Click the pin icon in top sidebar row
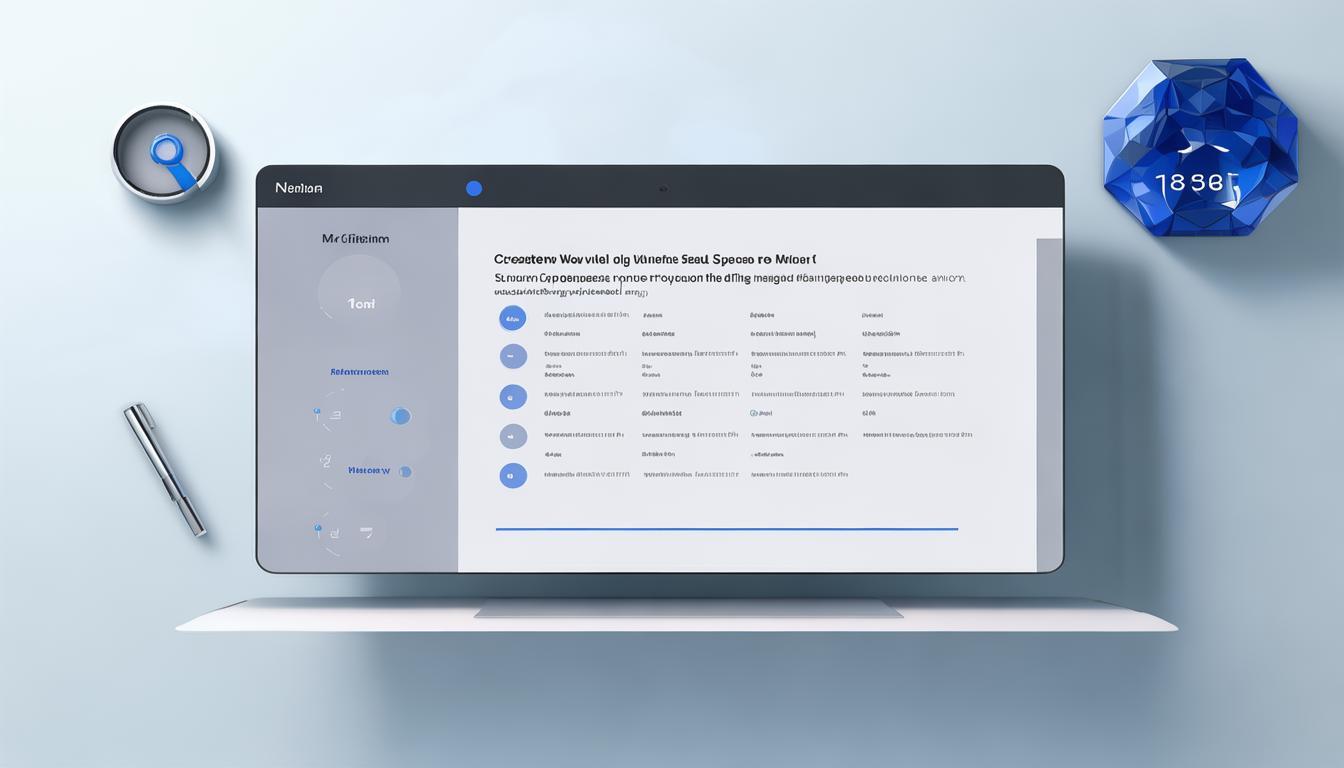 [317, 412]
